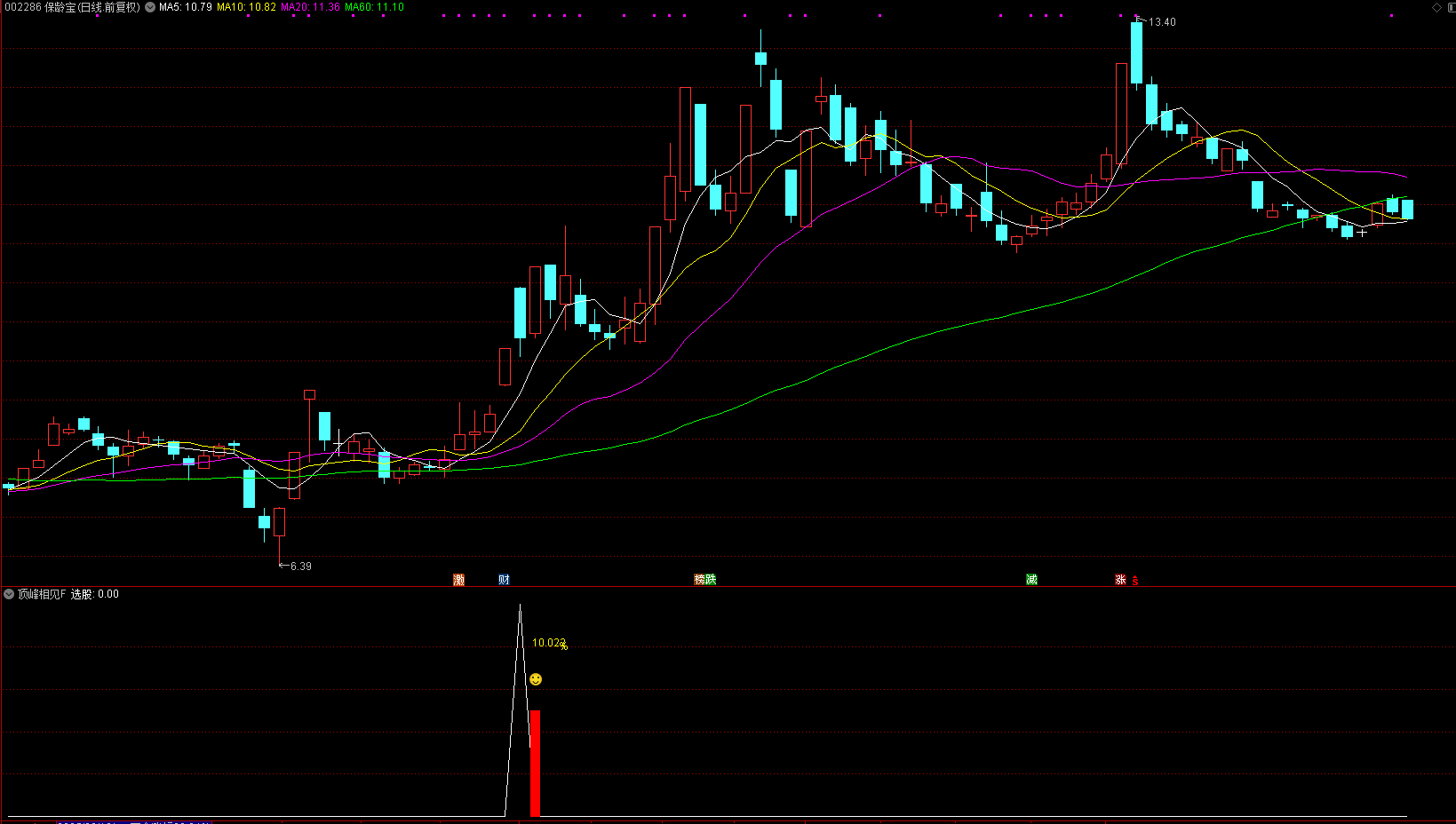Screen dimensions: 1456x824
Task: Click the tall cyan candle at the 13.40 peak
Action: coord(1136,53)
